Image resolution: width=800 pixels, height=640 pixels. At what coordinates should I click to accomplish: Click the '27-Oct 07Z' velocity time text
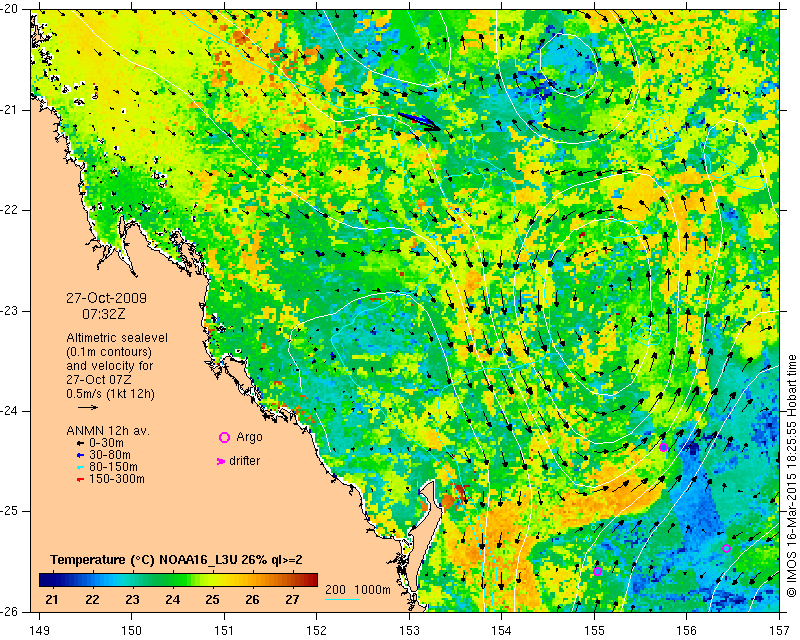pyautogui.click(x=98, y=380)
